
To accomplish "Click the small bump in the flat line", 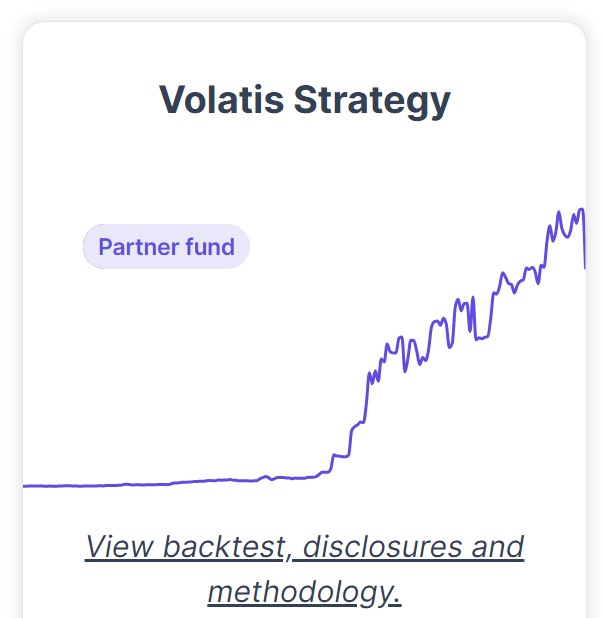I will (266, 478).
